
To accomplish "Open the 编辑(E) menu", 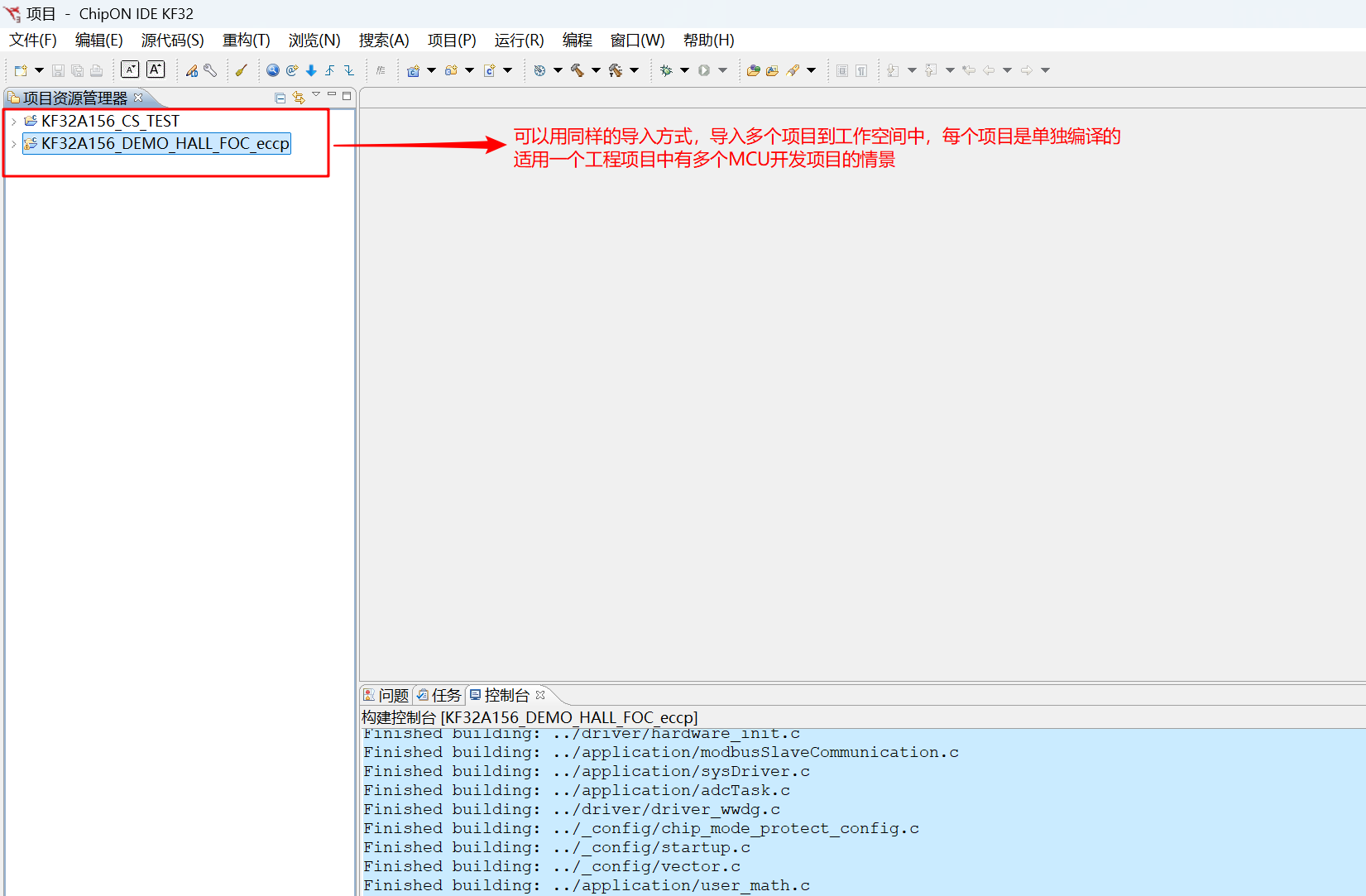I will point(98,40).
